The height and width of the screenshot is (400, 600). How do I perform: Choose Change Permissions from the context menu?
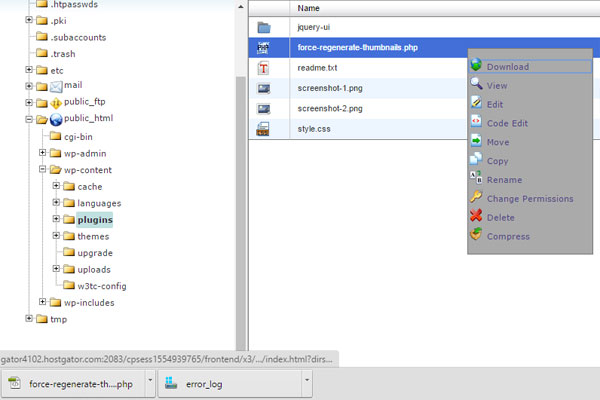tap(530, 199)
